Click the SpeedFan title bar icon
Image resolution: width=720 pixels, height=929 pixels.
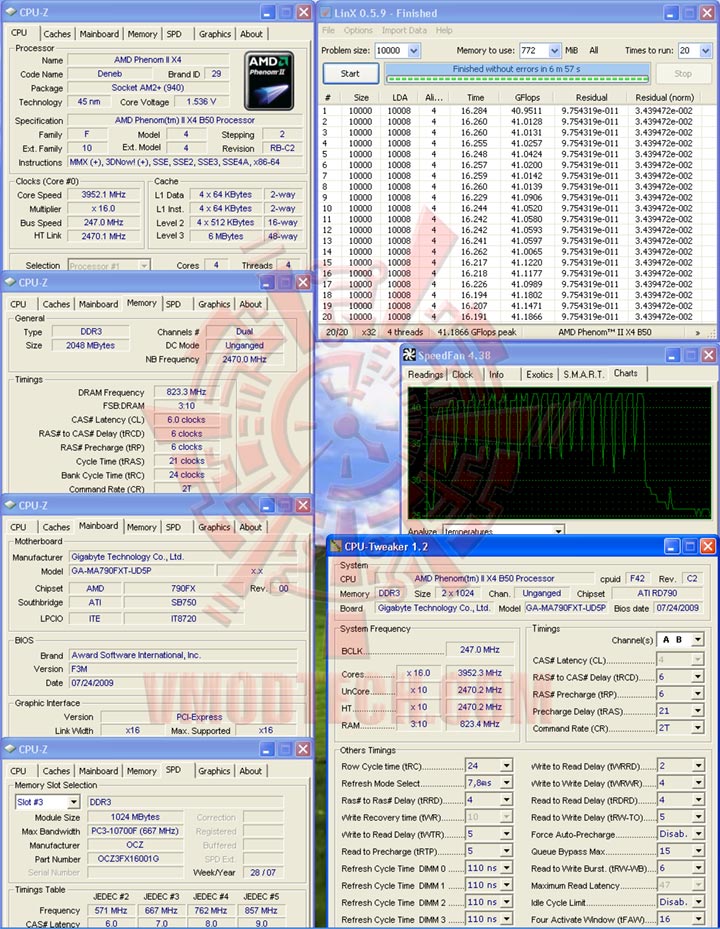coord(409,355)
